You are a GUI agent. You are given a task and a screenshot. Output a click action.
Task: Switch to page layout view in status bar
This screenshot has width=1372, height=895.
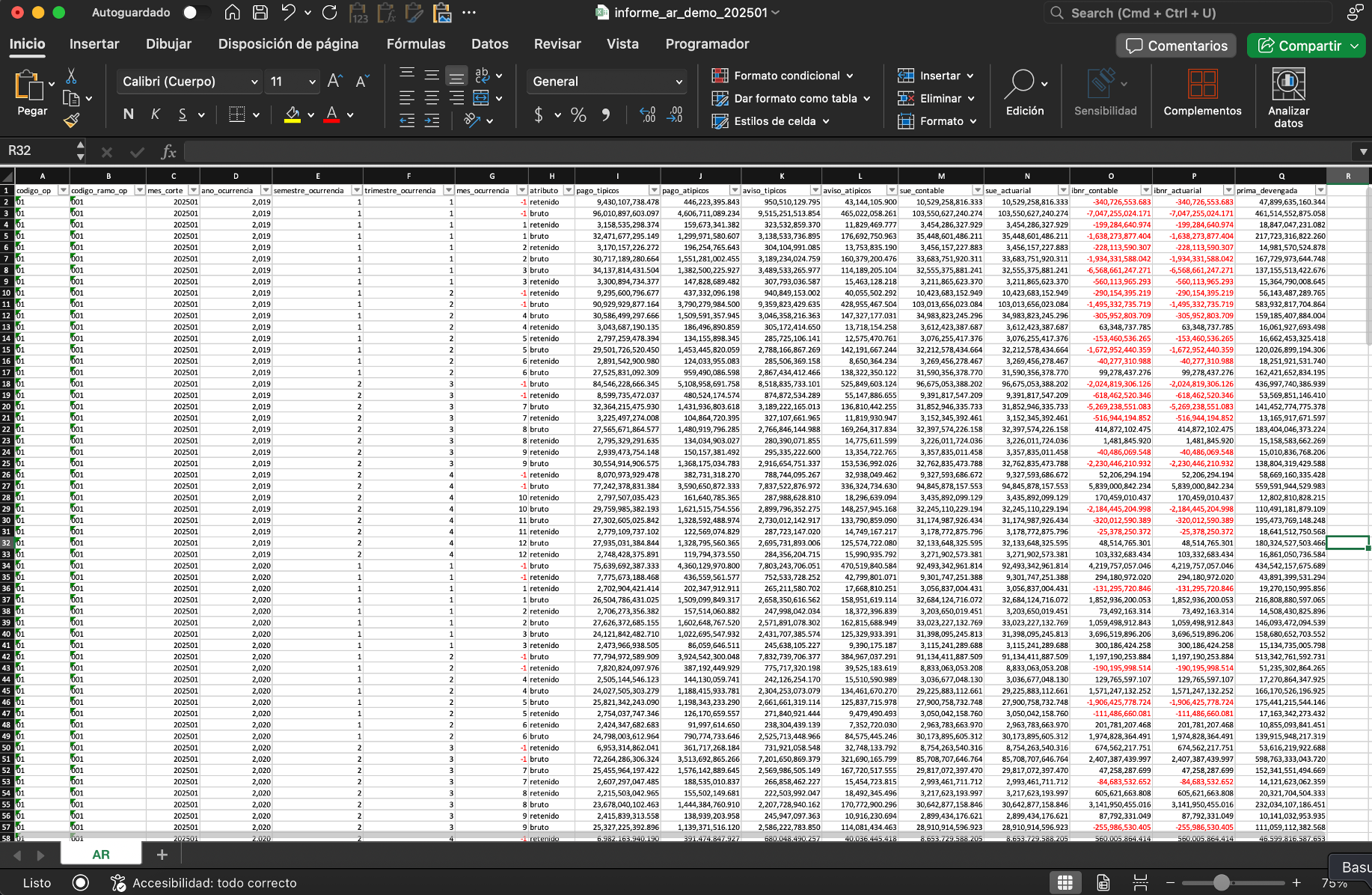[1103, 883]
